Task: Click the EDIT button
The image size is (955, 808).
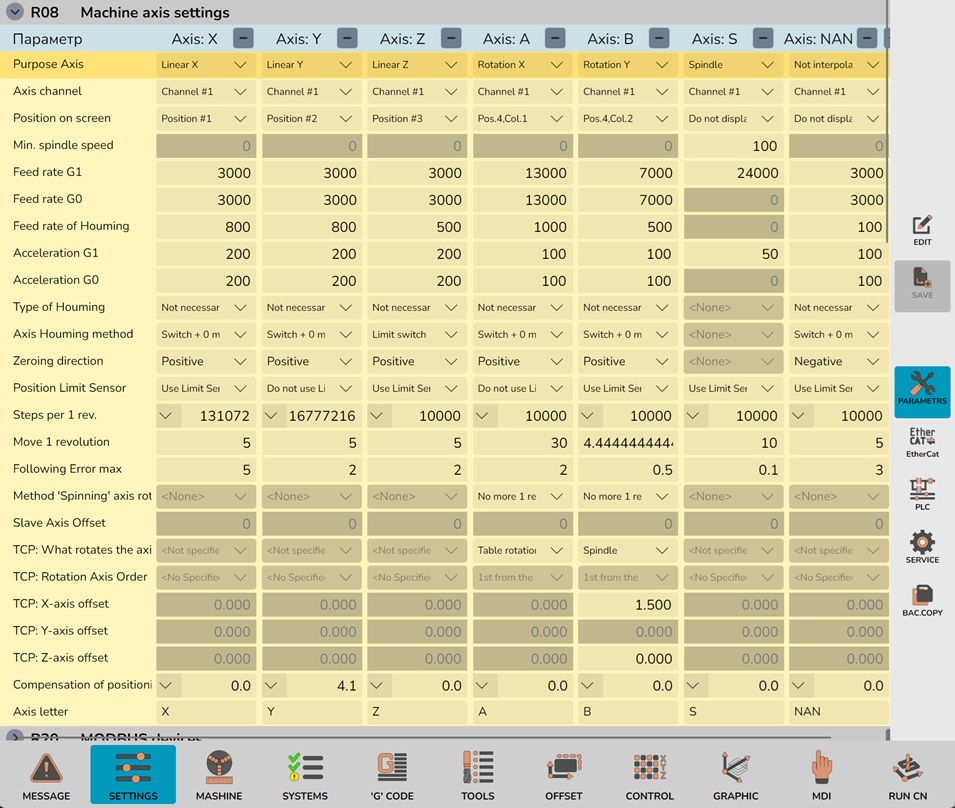Action: coord(922,230)
